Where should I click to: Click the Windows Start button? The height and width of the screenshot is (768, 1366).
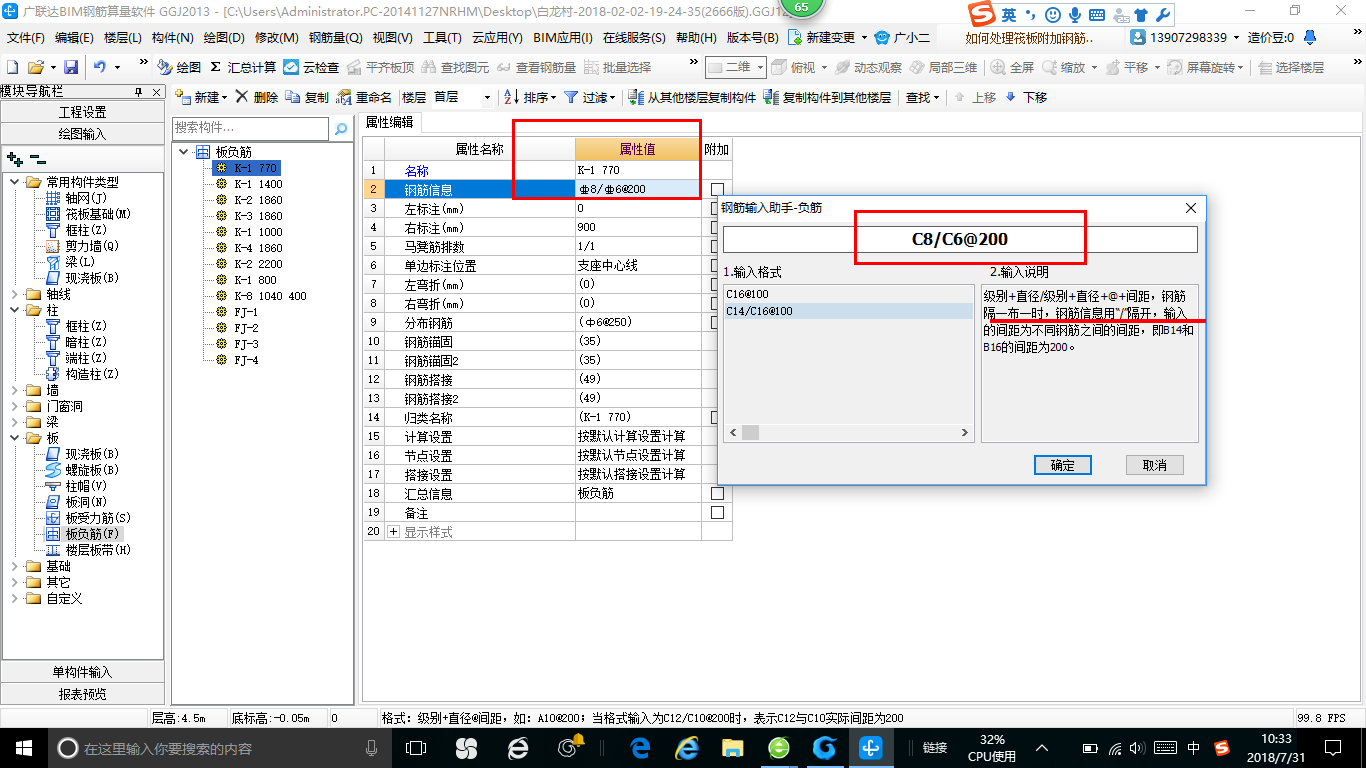point(22,748)
